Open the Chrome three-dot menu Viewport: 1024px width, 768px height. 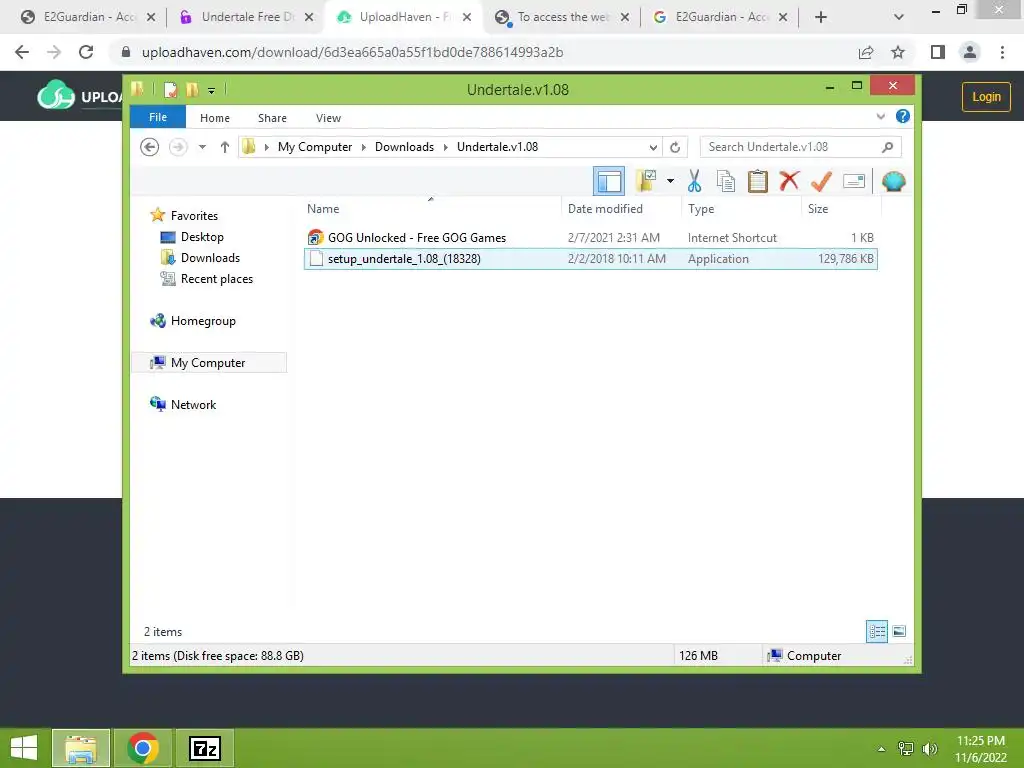pos(1002,52)
